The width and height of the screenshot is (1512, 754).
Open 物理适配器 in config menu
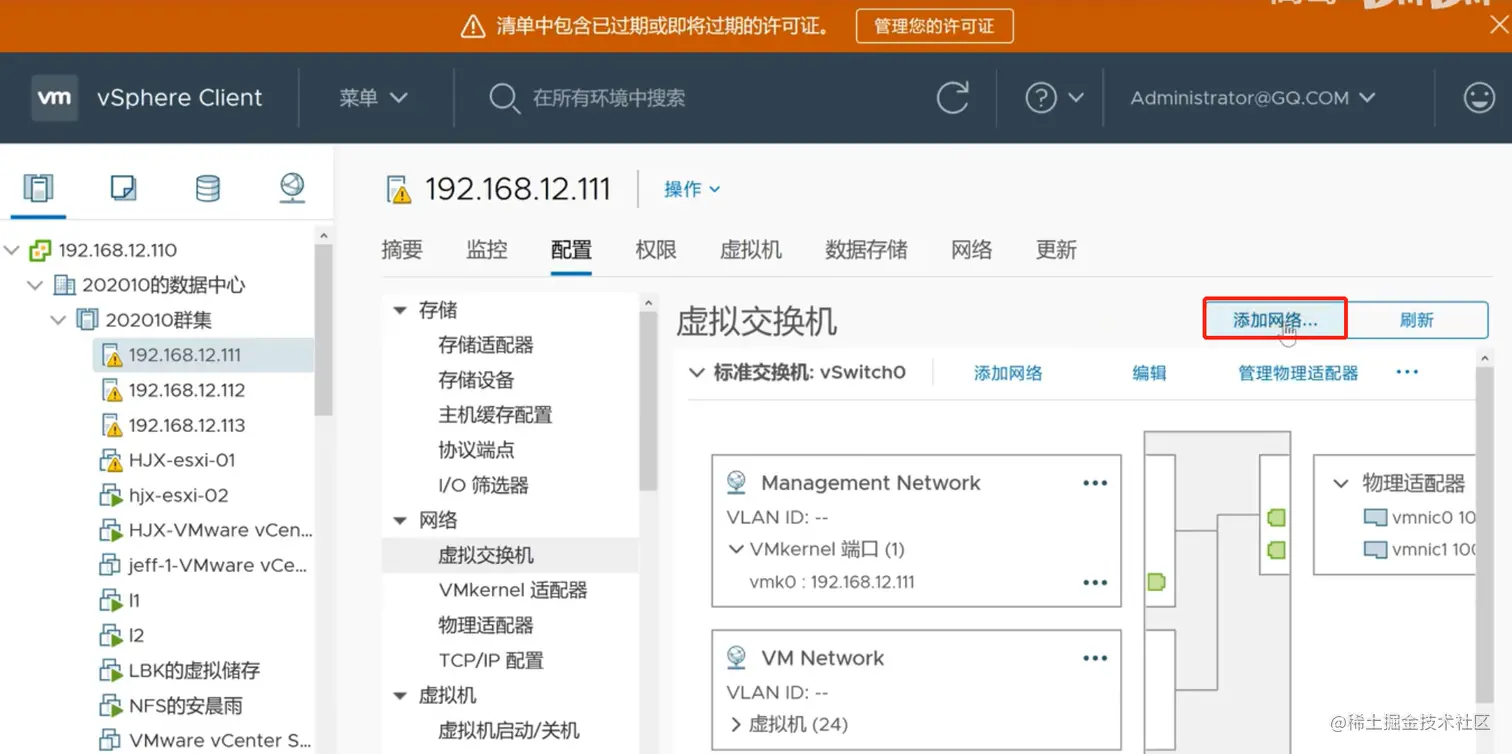(486, 625)
